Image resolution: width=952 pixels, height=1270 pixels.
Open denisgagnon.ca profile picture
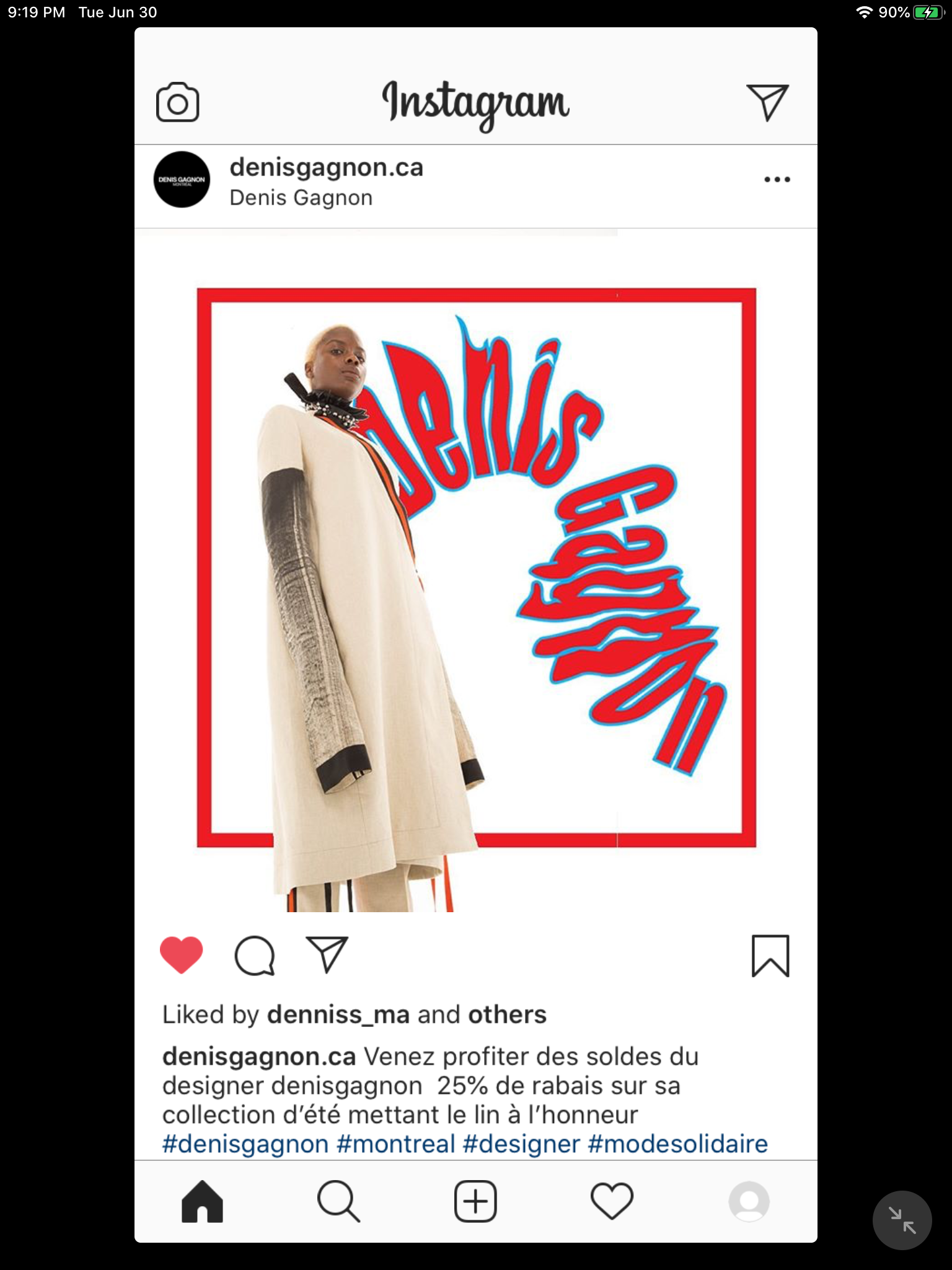182,180
